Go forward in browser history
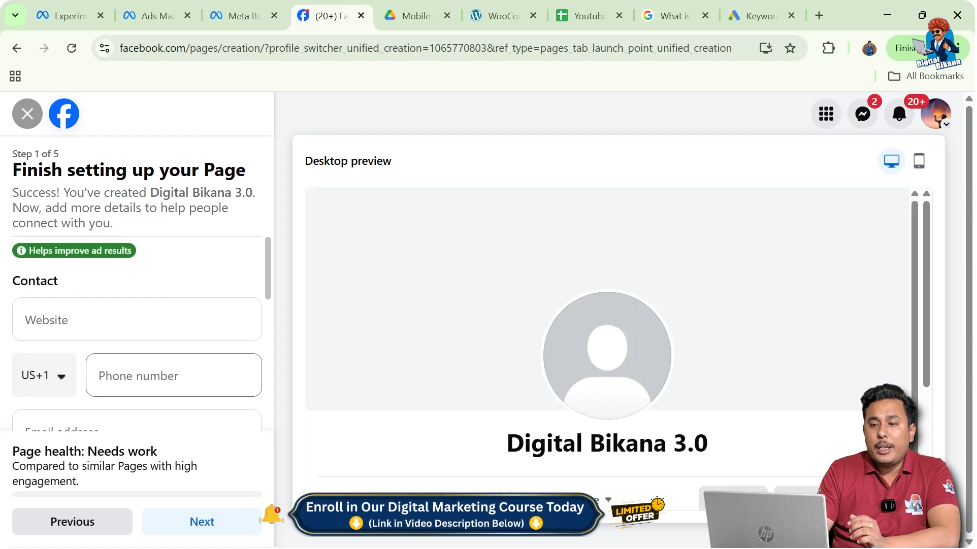 (x=44, y=48)
